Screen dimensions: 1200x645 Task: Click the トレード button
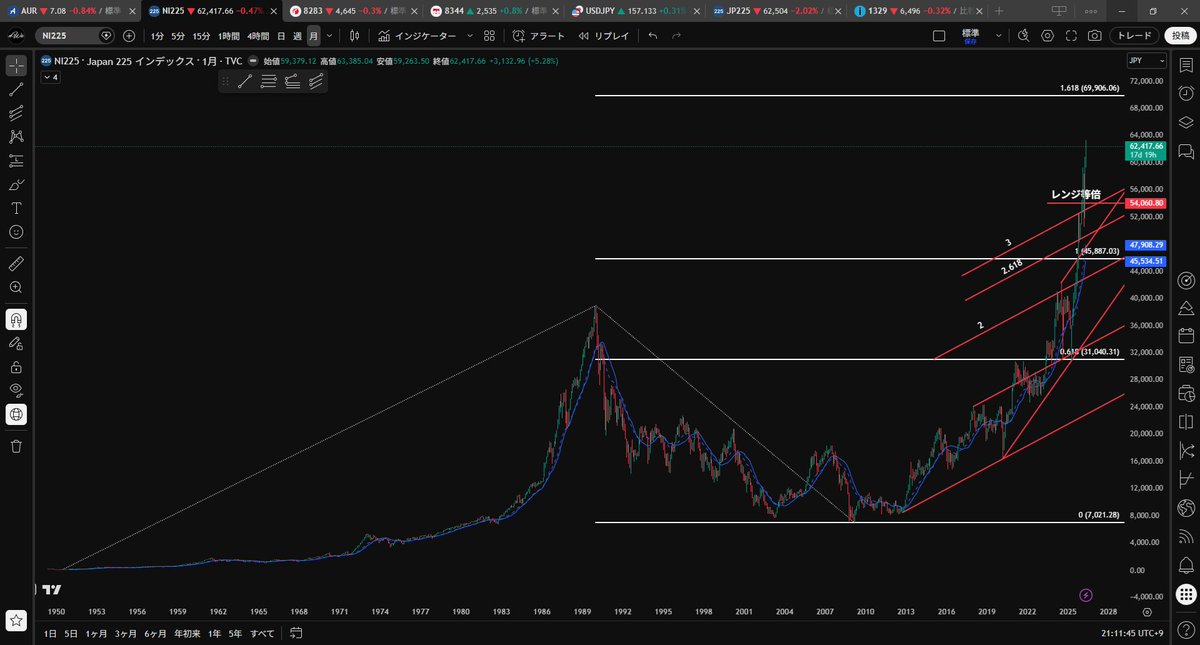point(1134,35)
